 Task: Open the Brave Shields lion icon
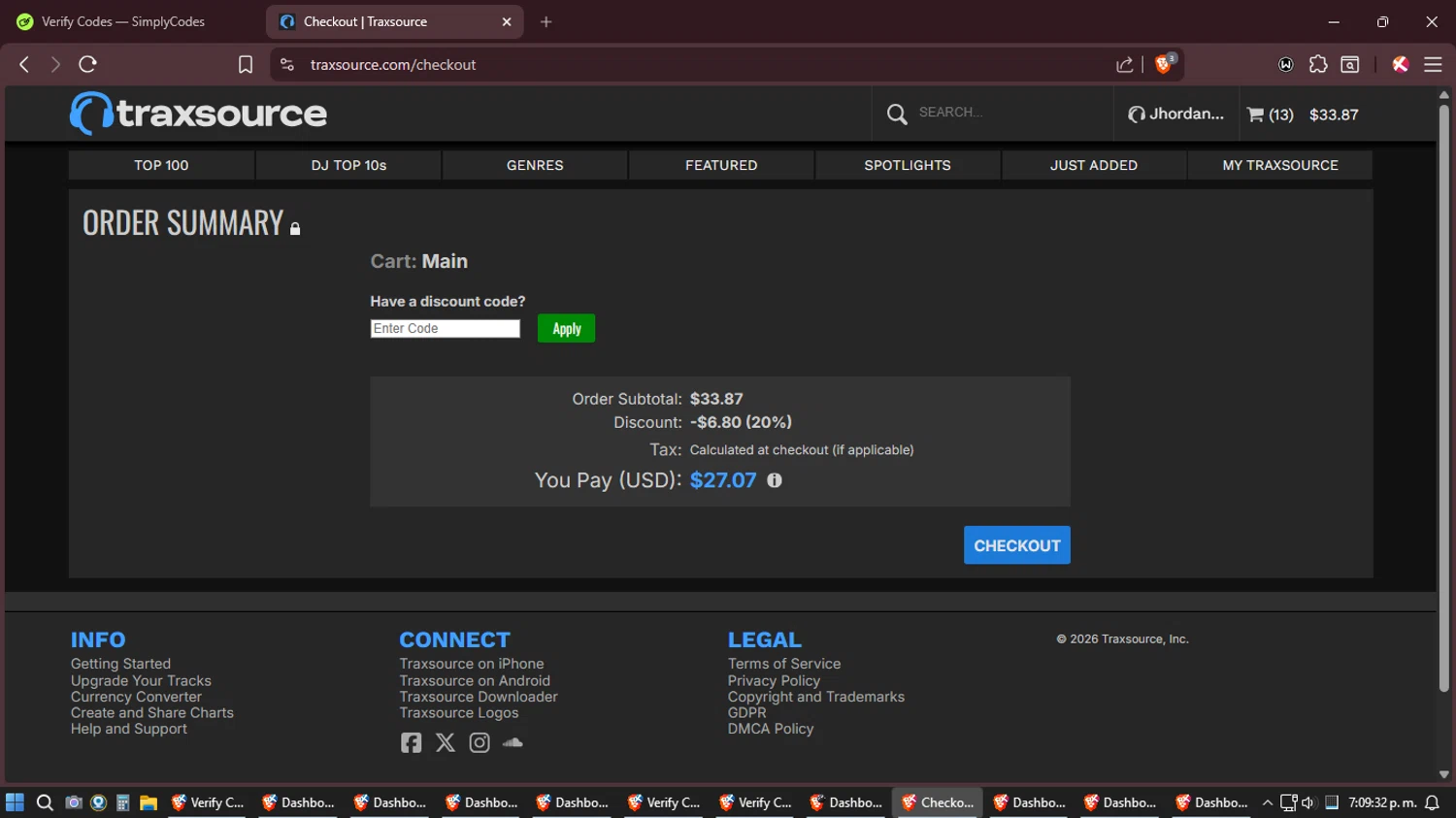[1165, 64]
